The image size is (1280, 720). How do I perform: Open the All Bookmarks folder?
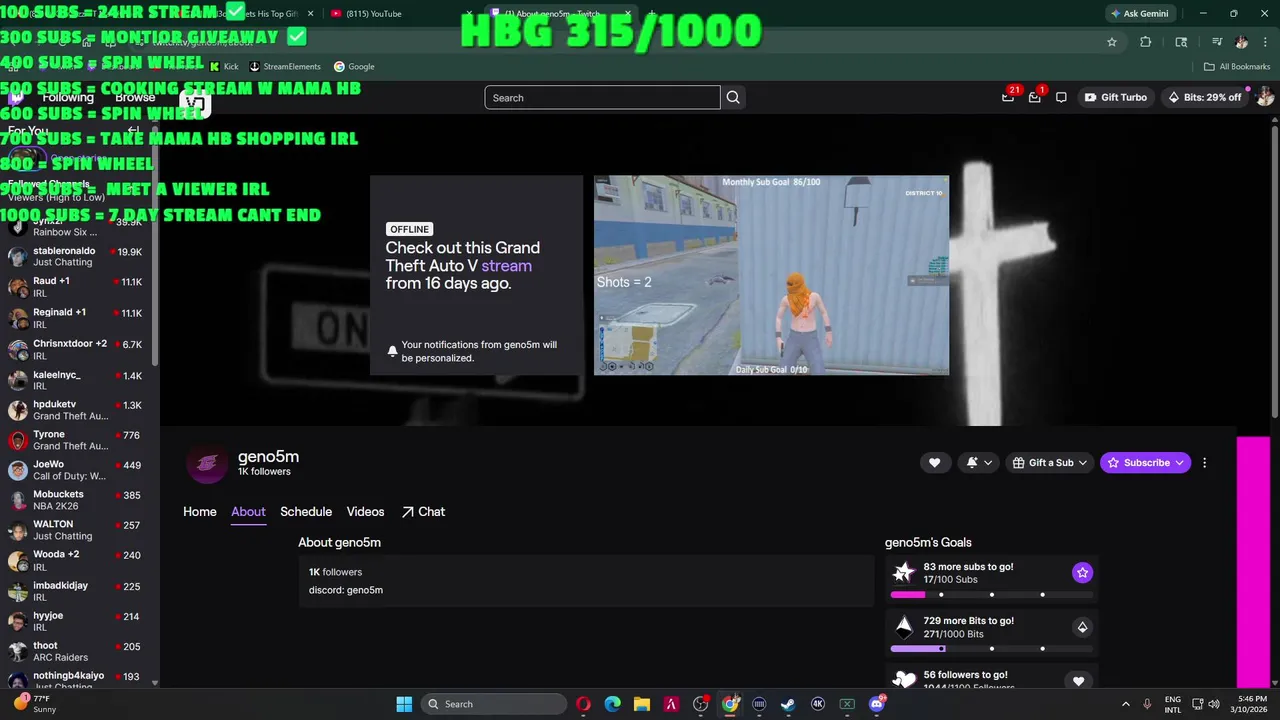point(1237,67)
